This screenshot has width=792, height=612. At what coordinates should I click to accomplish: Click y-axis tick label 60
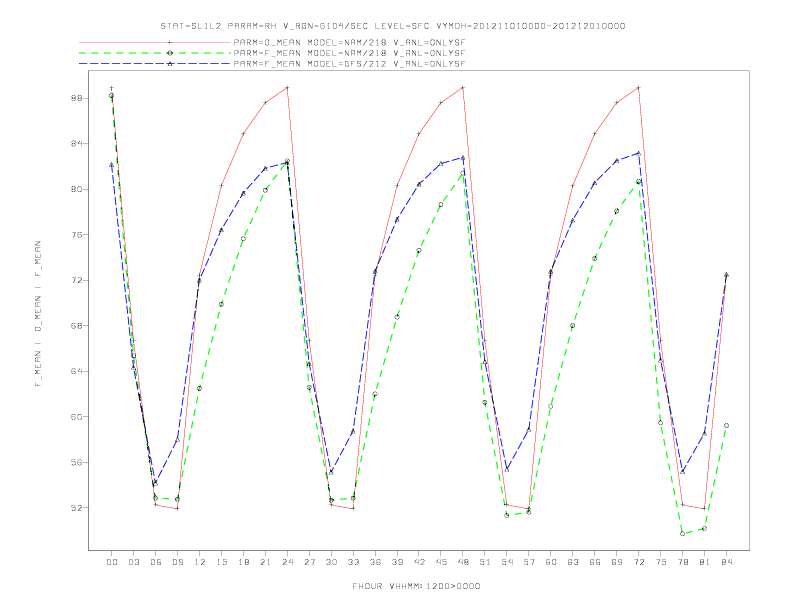point(76,417)
